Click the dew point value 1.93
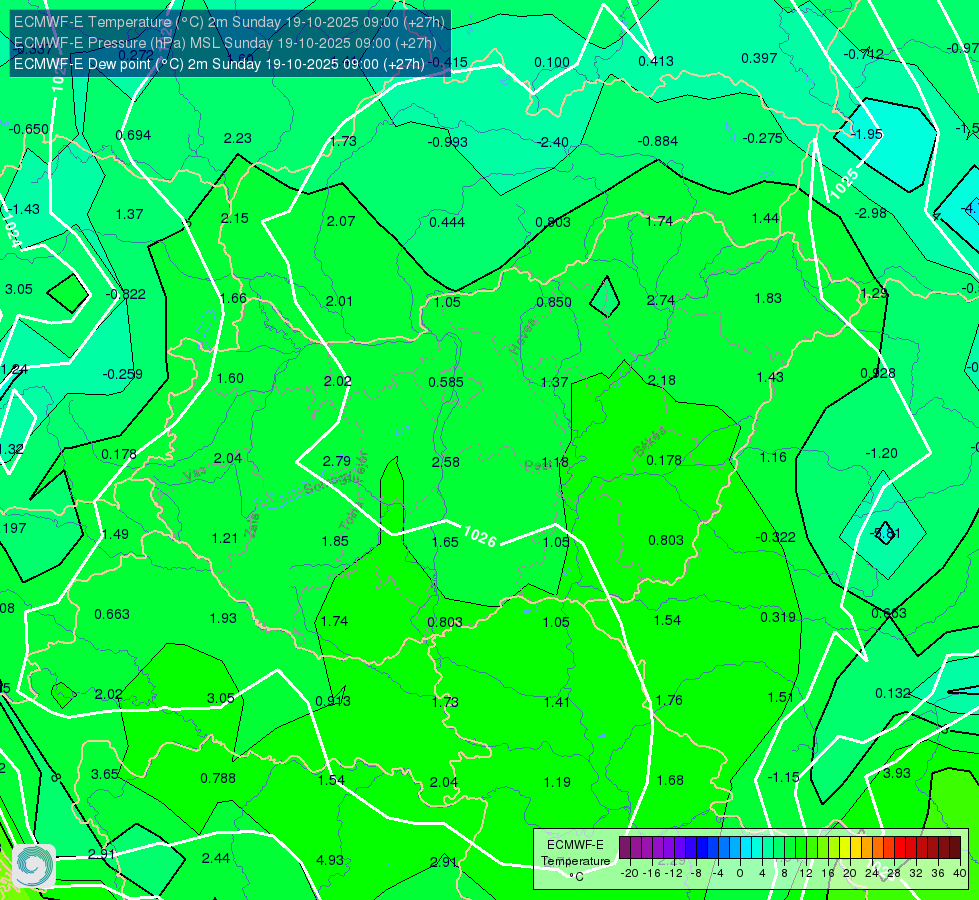Image resolution: width=979 pixels, height=900 pixels. point(223,618)
